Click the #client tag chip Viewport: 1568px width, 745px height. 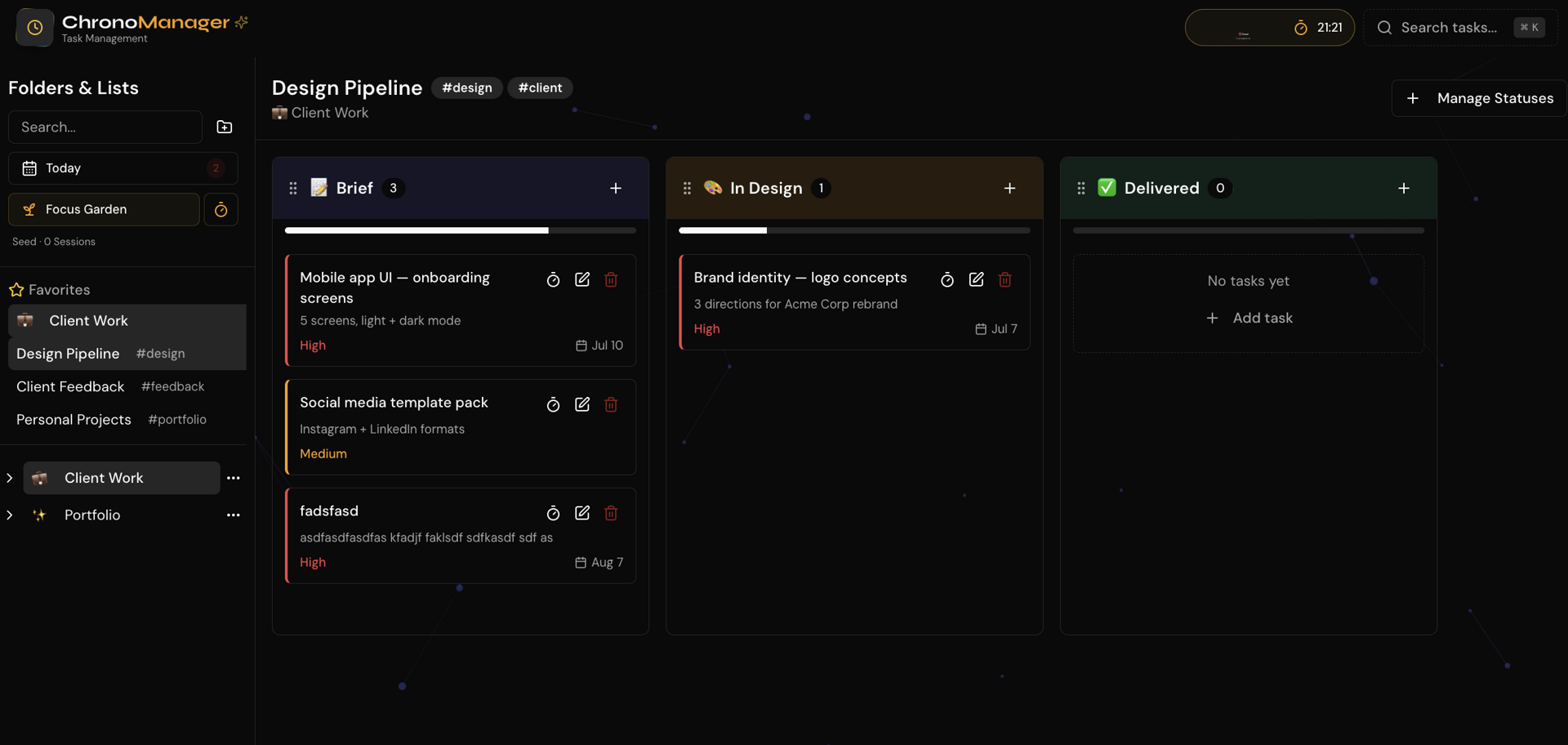coord(540,87)
